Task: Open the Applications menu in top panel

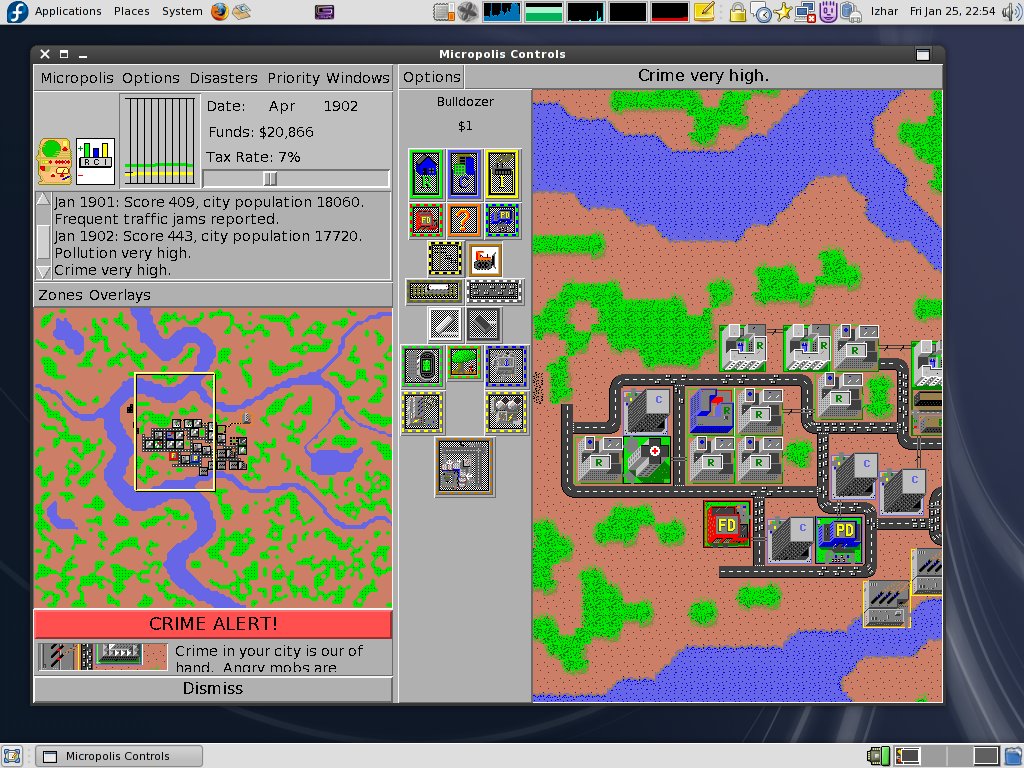Action: [x=68, y=11]
